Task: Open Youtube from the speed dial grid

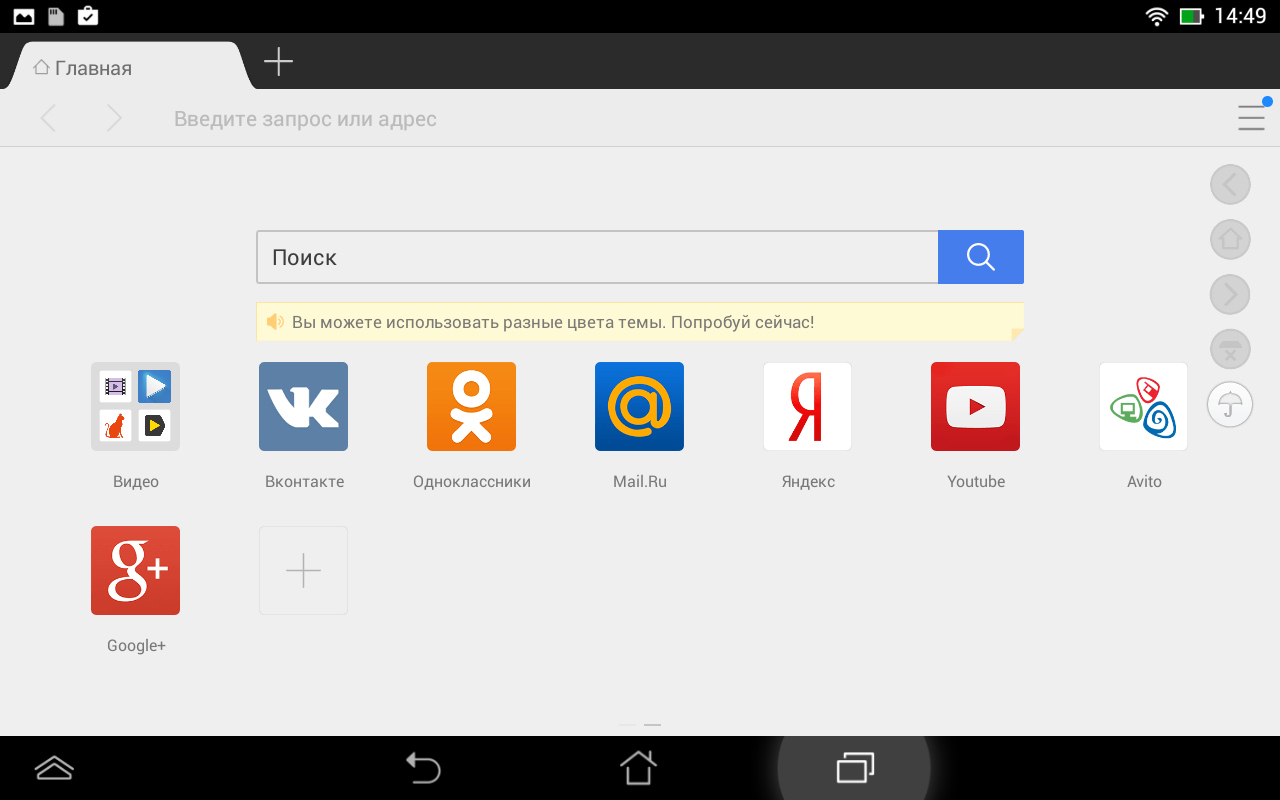Action: click(x=975, y=406)
